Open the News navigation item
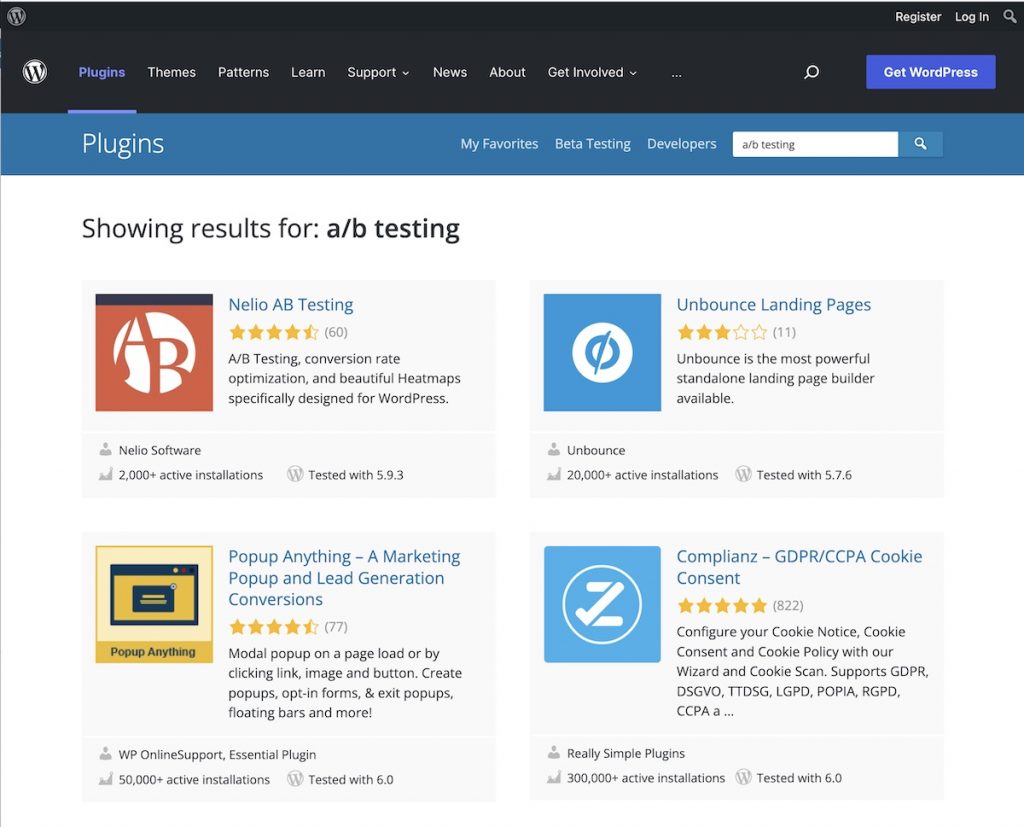Image resolution: width=1024 pixels, height=827 pixels. point(450,73)
